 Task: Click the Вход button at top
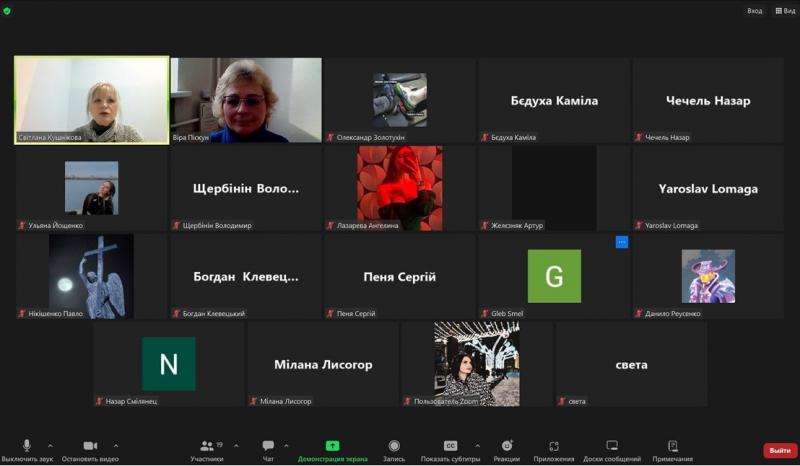[754, 10]
